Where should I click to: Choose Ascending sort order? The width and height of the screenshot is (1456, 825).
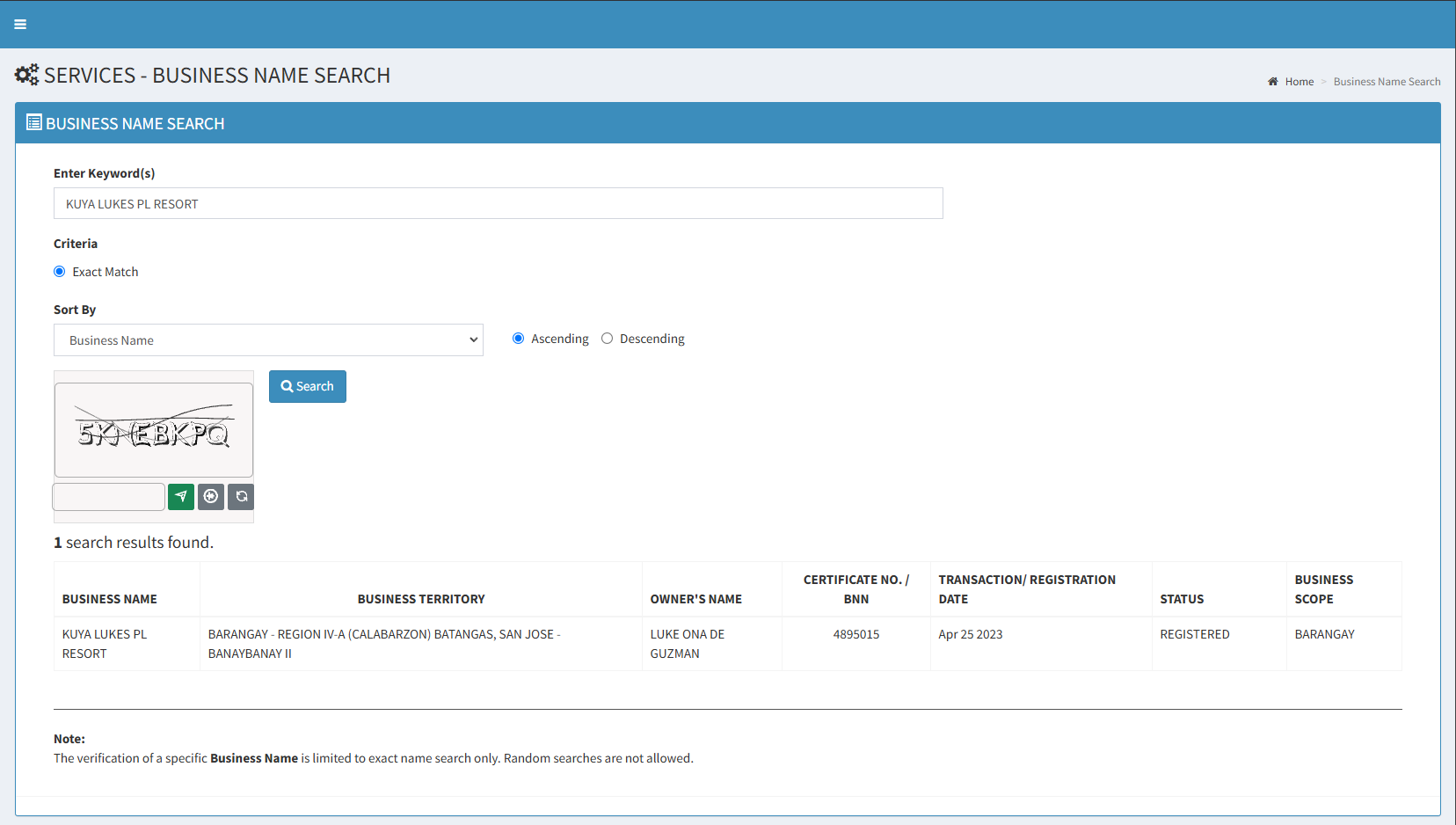point(519,339)
